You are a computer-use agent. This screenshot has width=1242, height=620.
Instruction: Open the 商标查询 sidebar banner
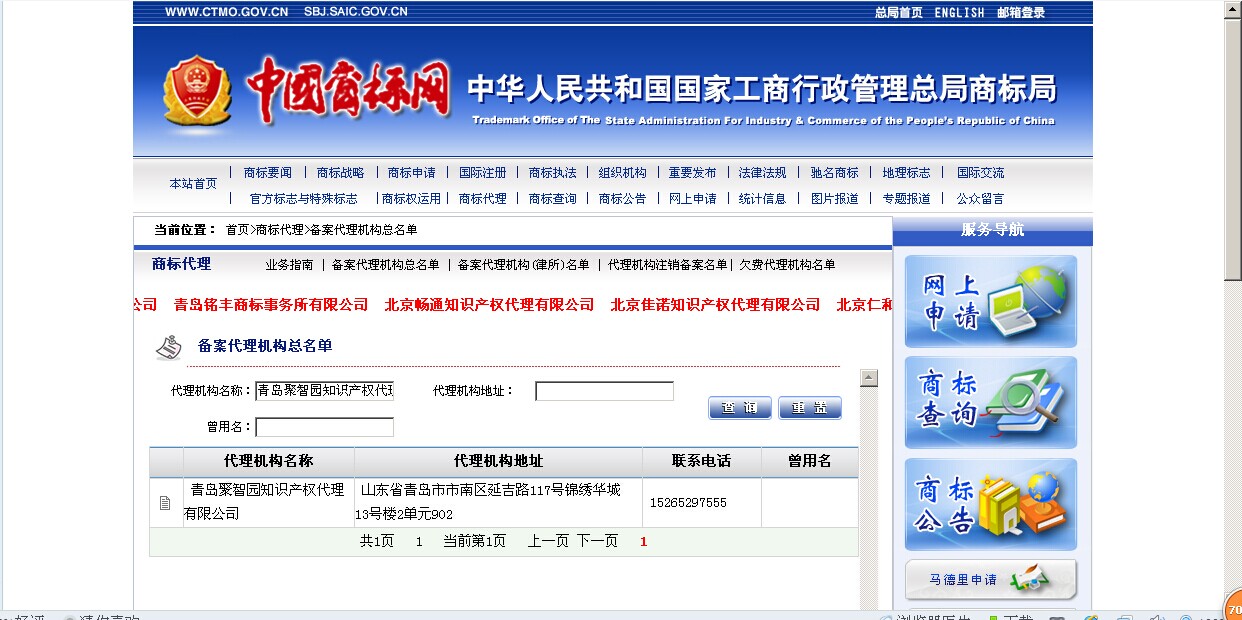tap(990, 402)
